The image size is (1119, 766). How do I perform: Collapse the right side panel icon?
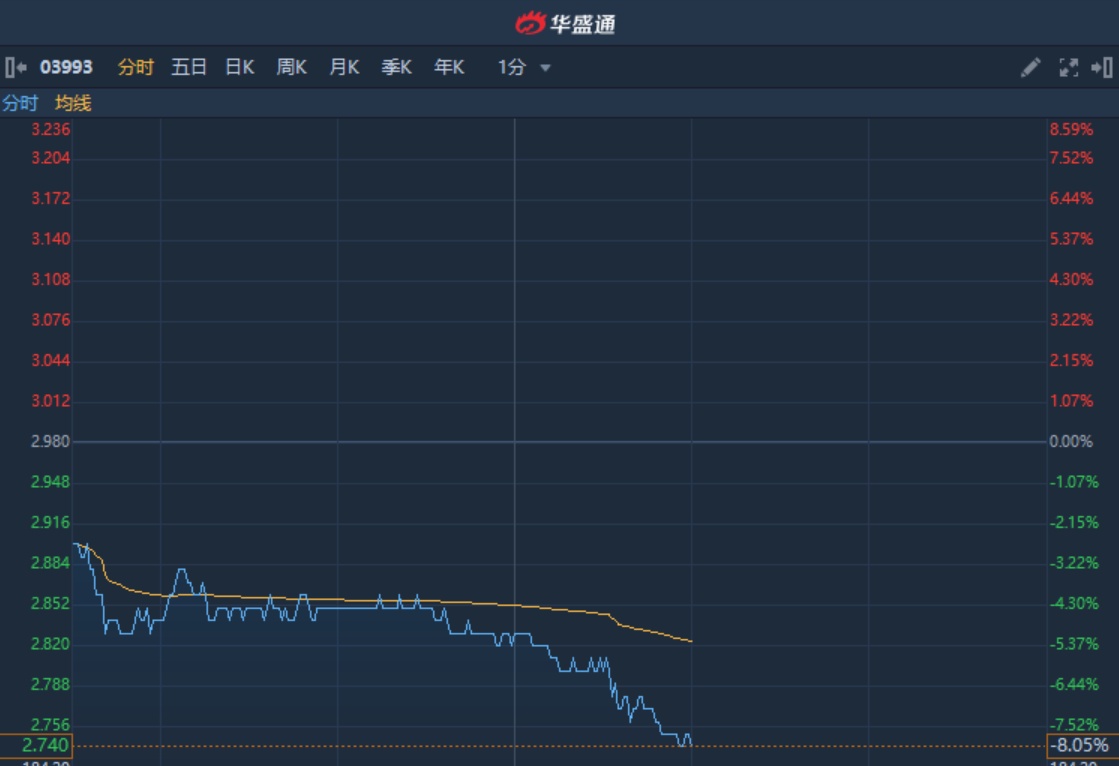pos(1102,68)
